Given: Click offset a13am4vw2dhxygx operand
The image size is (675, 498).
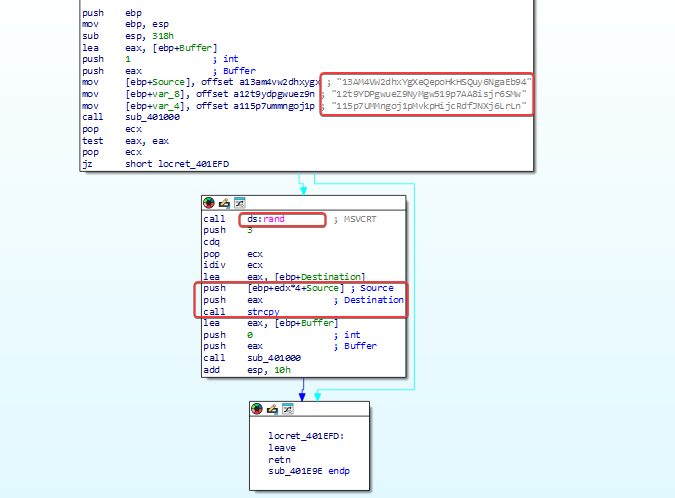Looking at the screenshot, I should [260, 82].
